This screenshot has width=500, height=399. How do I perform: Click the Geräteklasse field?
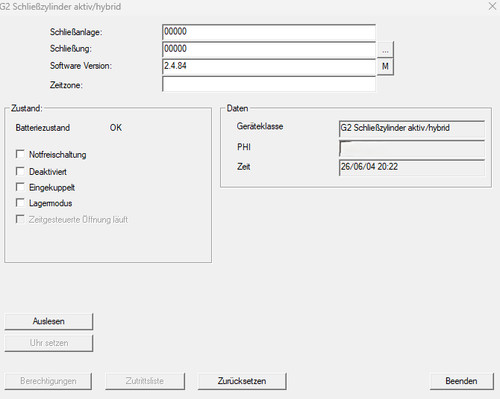click(x=412, y=129)
